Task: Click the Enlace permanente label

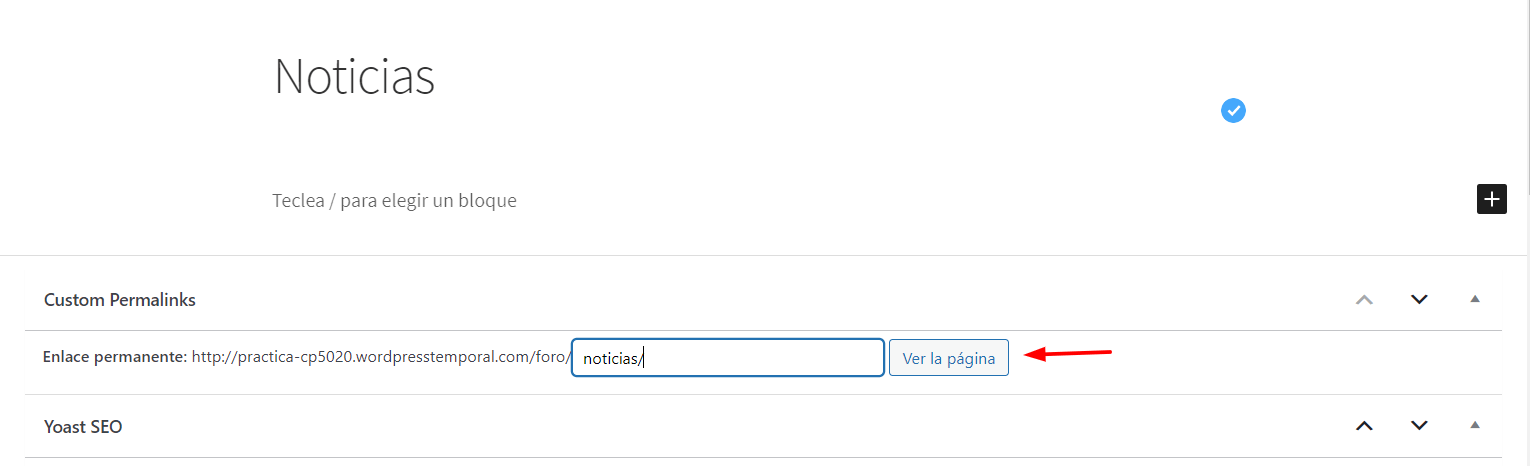Action: coord(115,357)
